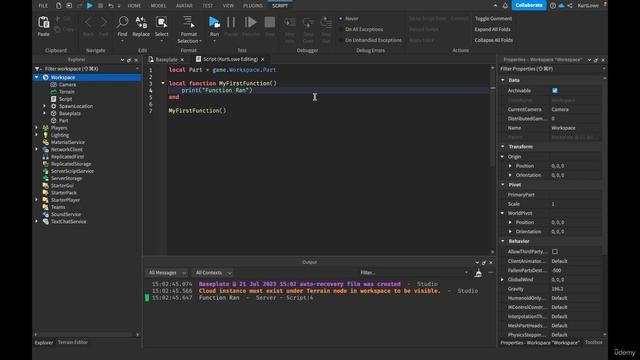Select the Camera item in Explorer
The height and width of the screenshot is (360, 640).
pyautogui.click(x=67, y=84)
